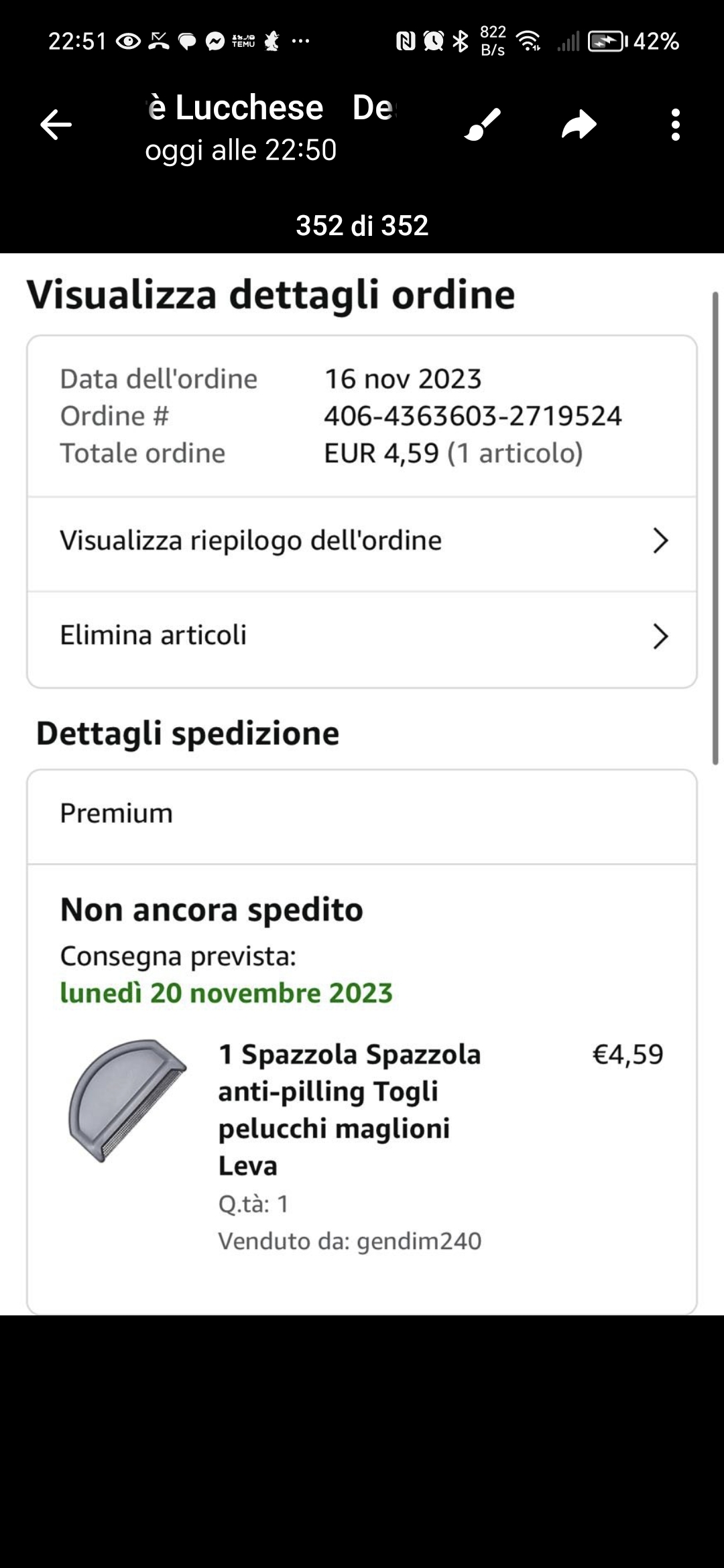Image resolution: width=724 pixels, height=1568 pixels.
Task: Tap the Messenger notification icon
Action: pyautogui.click(x=215, y=42)
